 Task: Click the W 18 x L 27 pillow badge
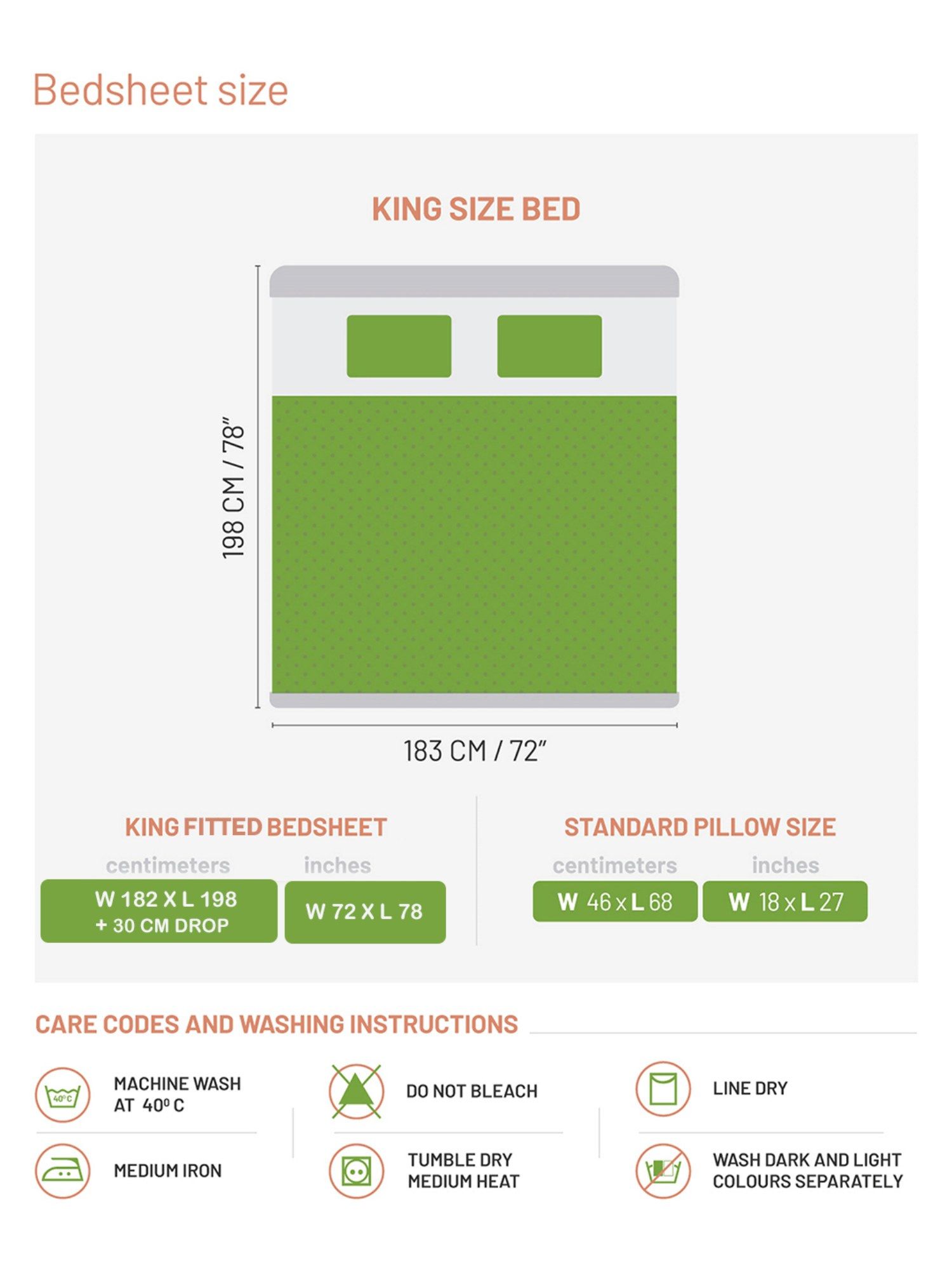(785, 901)
